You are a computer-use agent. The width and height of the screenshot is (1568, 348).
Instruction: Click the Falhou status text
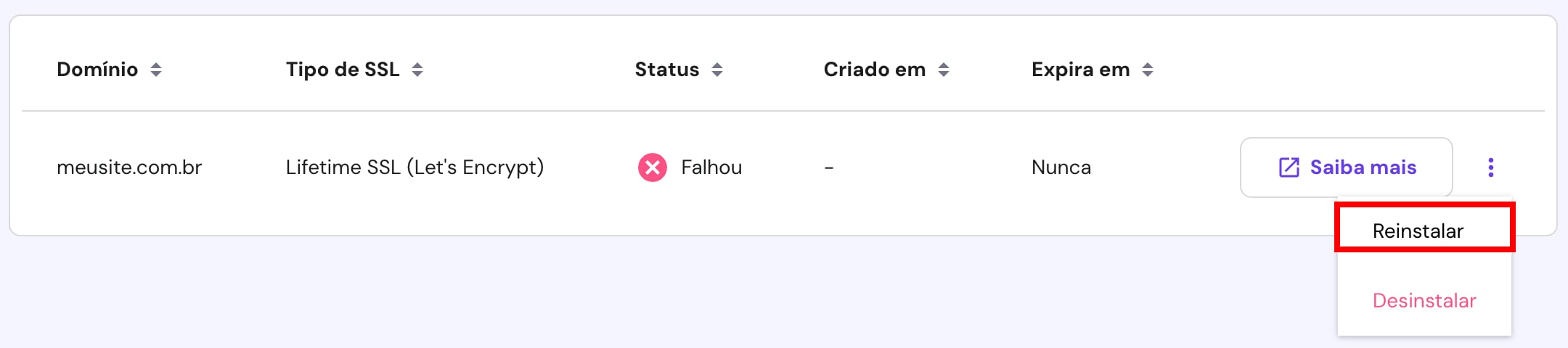point(711,167)
